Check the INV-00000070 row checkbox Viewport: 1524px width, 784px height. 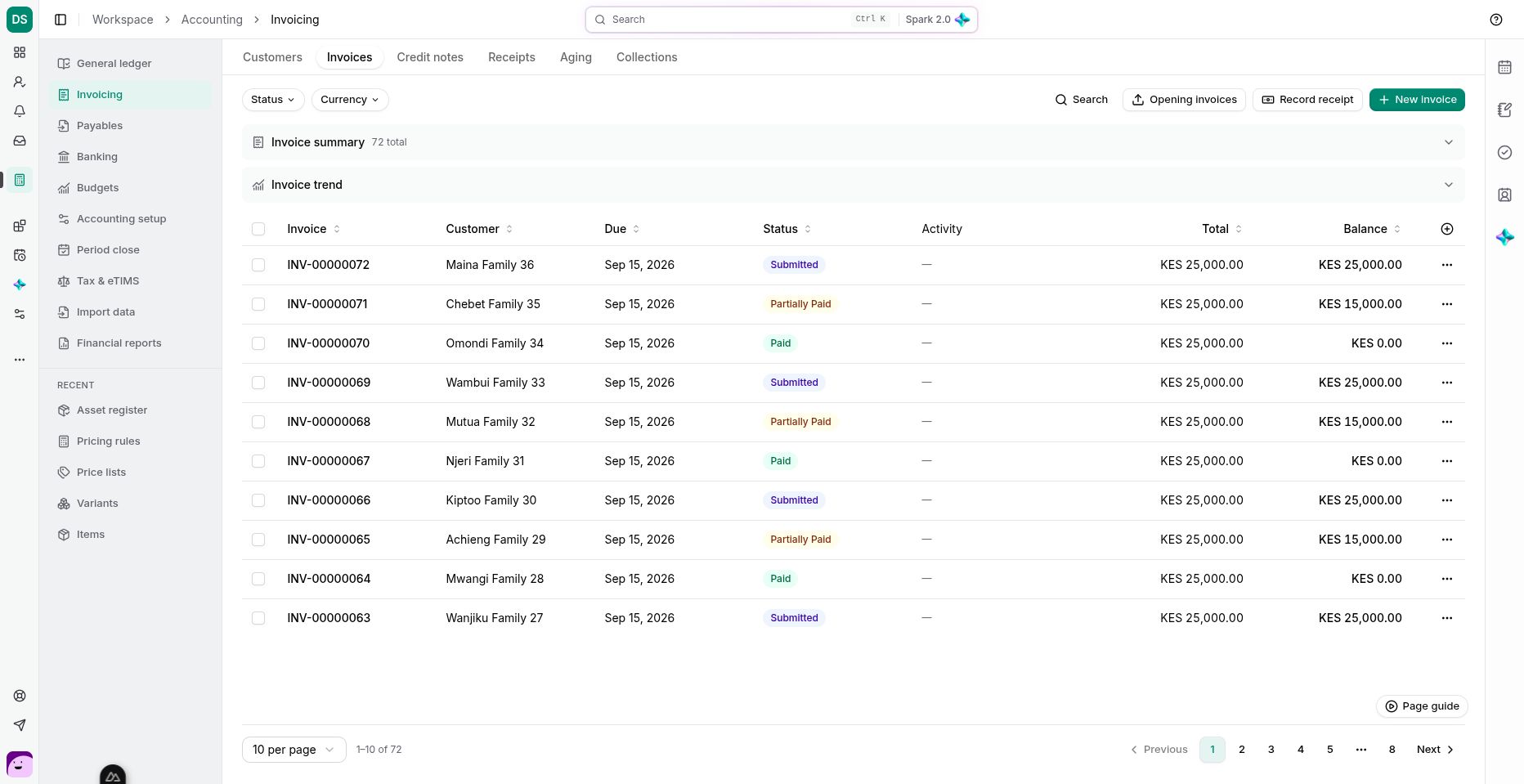258,343
